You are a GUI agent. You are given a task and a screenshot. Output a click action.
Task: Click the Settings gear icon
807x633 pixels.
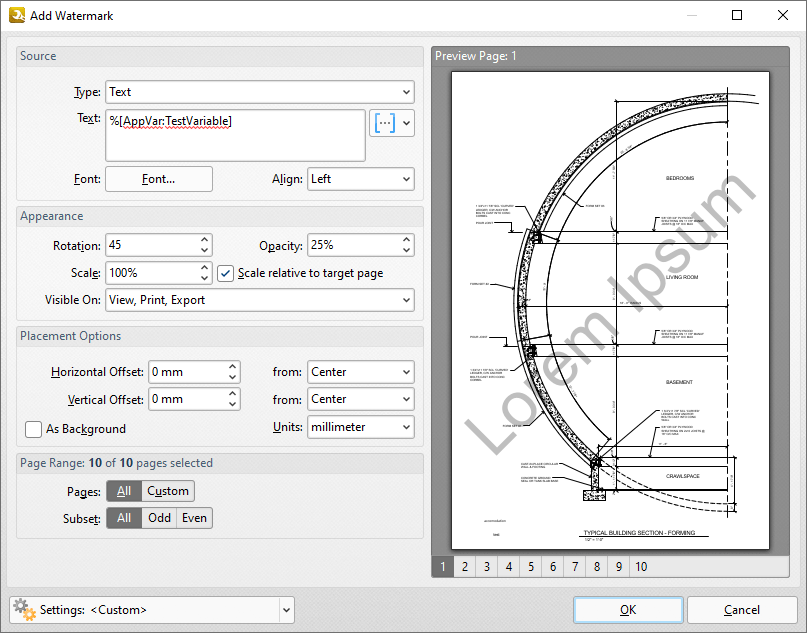point(24,609)
